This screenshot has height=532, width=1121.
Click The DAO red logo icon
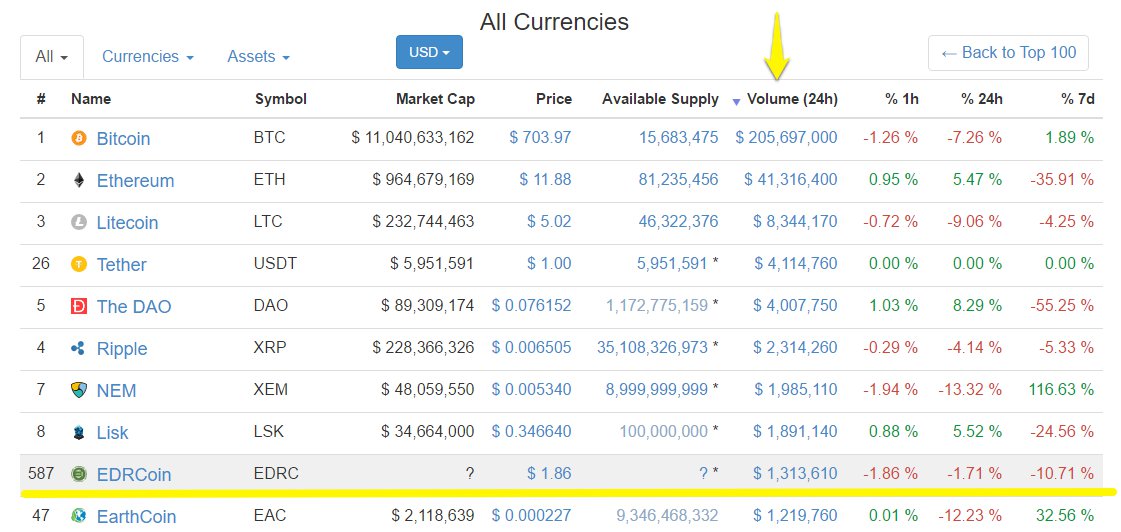click(79, 307)
